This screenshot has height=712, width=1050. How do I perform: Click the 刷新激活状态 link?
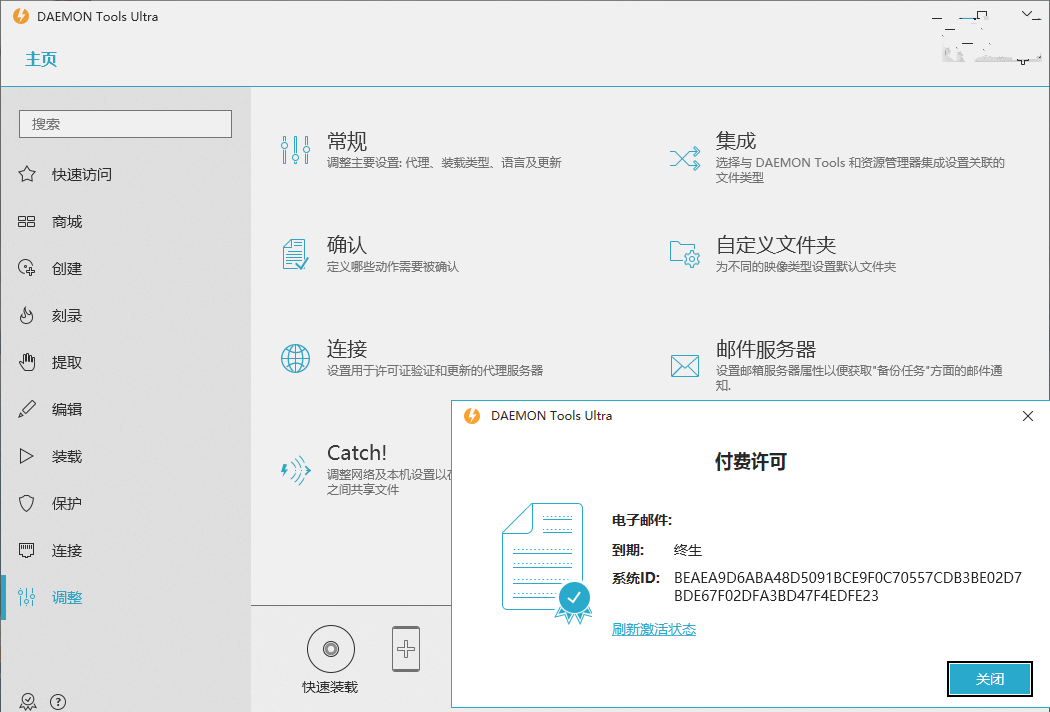point(654,629)
